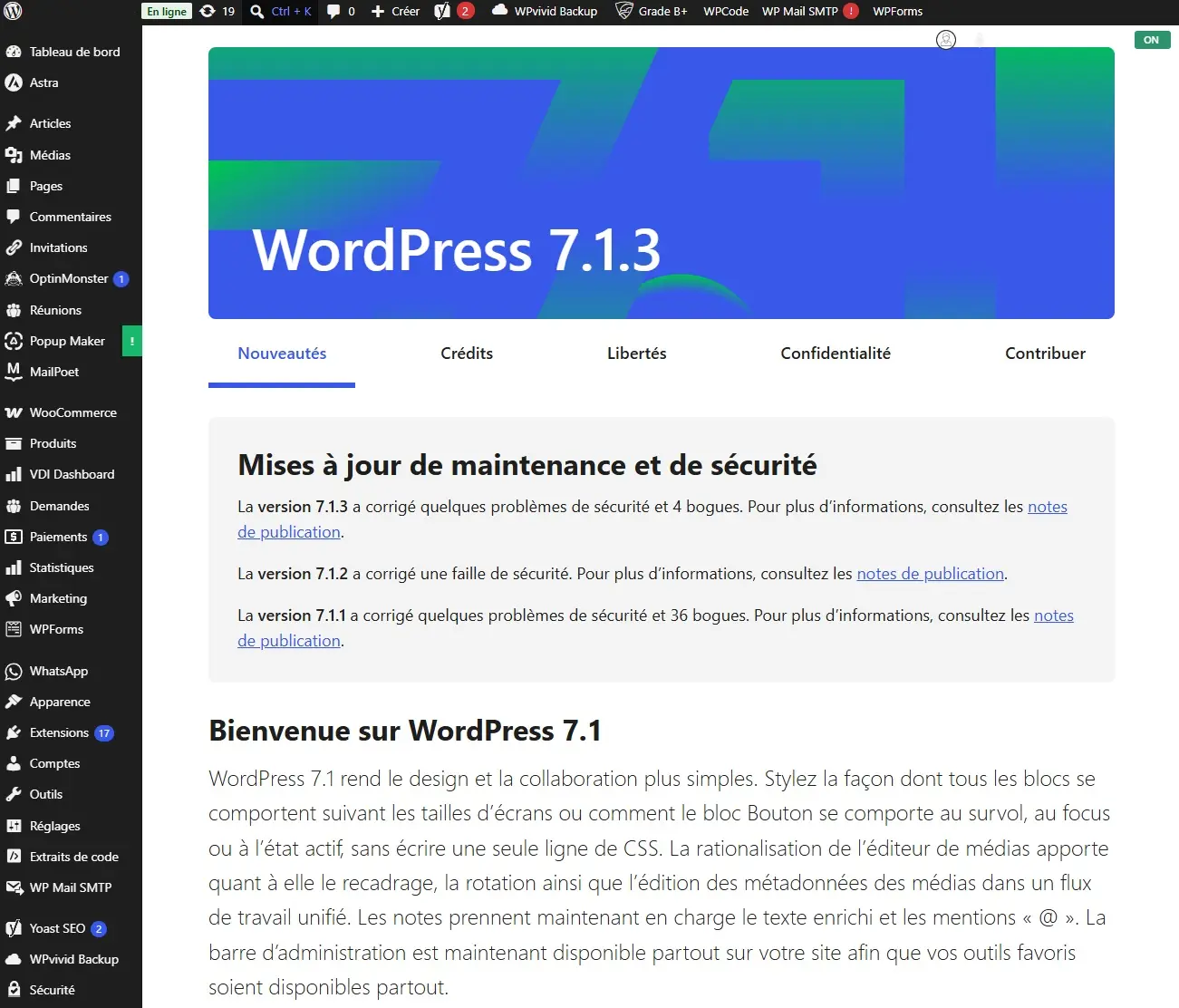Image resolution: width=1179 pixels, height=1008 pixels.
Task: Open the Réunions menu item
Action: tap(71, 310)
